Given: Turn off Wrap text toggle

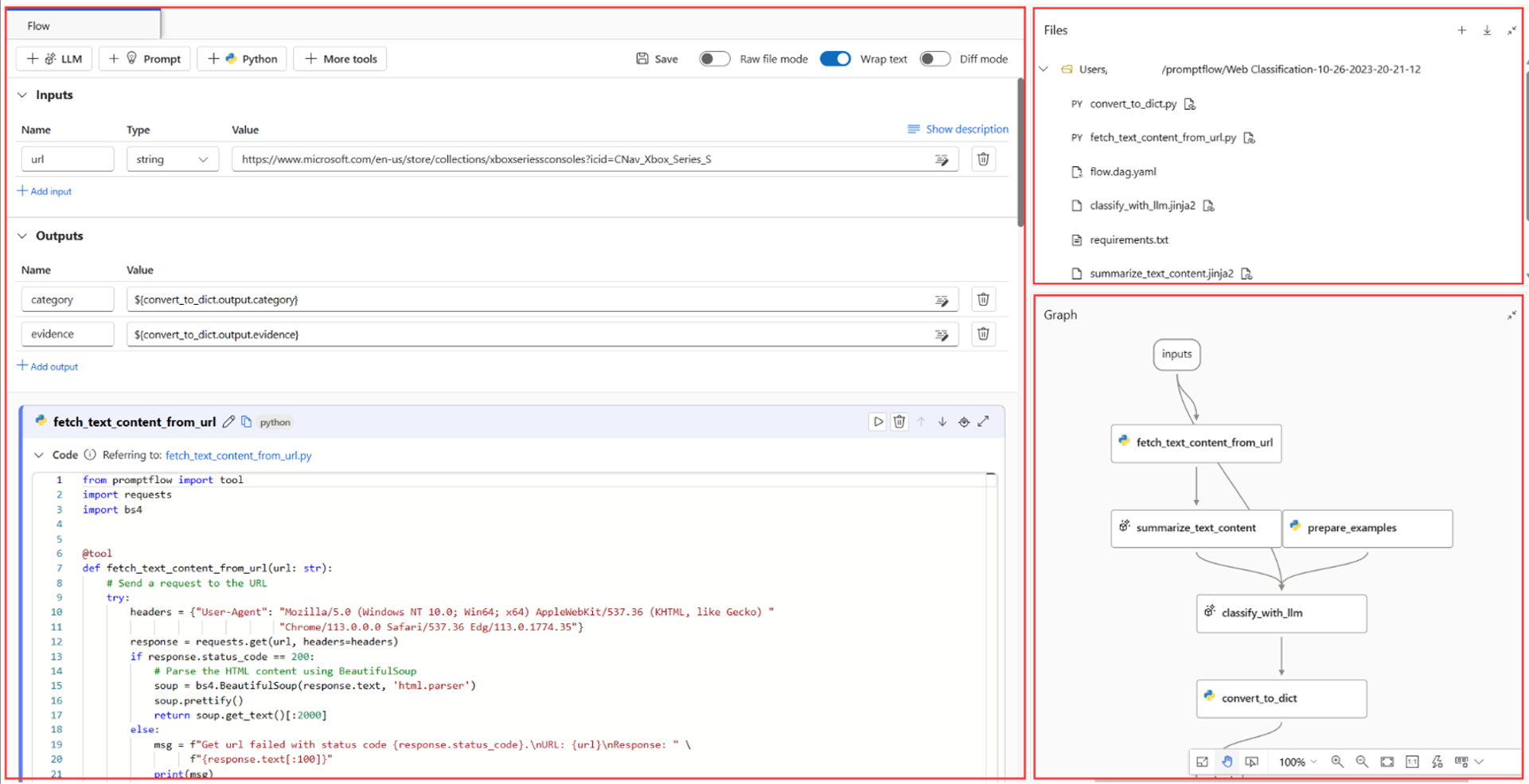Looking at the screenshot, I should click(x=835, y=59).
